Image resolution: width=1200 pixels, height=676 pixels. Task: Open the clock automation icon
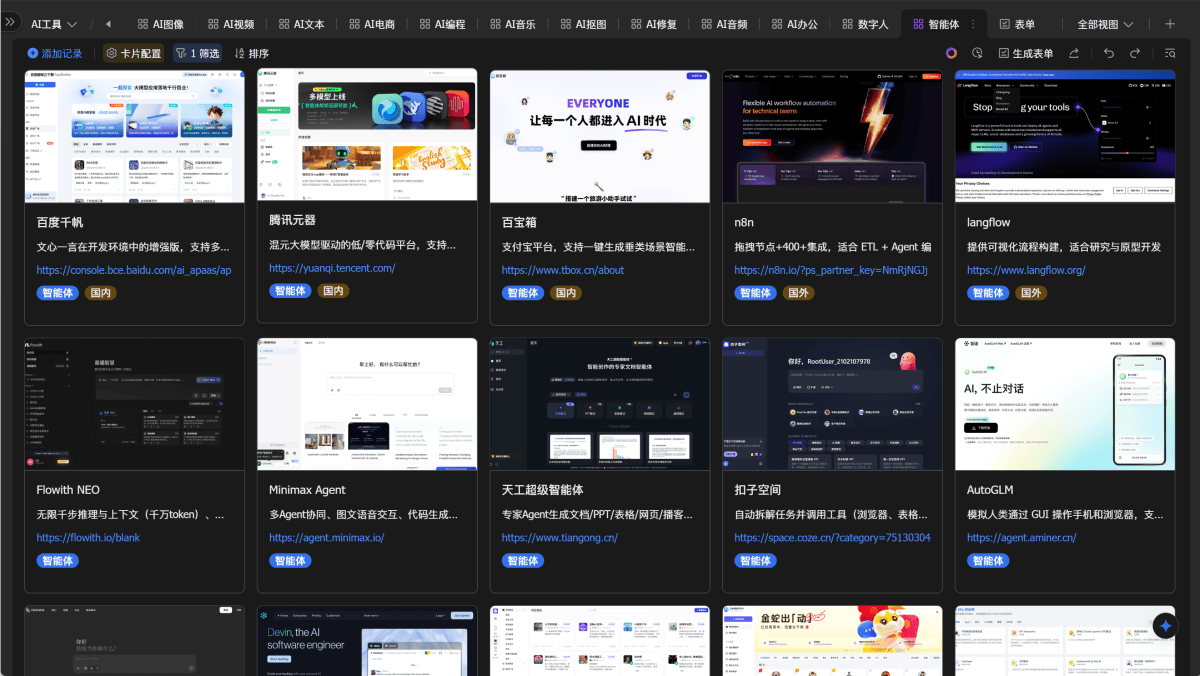[x=979, y=53]
